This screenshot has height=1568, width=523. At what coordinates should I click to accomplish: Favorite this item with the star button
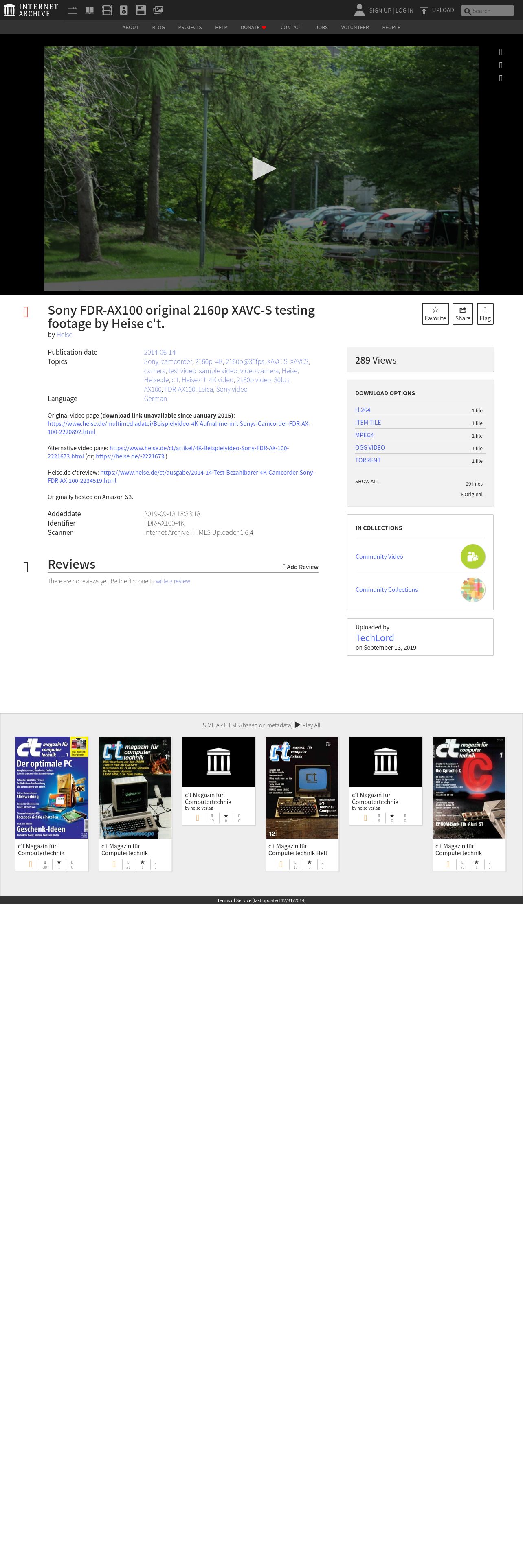[x=435, y=313]
